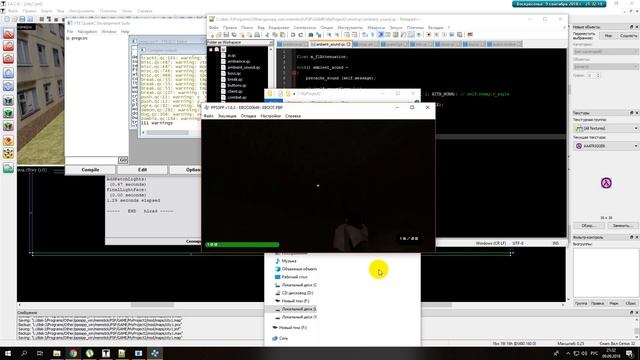Click the AAATRIGGER texture preview thumbnail
Viewport: 640px width, 360px height.
(x=606, y=183)
